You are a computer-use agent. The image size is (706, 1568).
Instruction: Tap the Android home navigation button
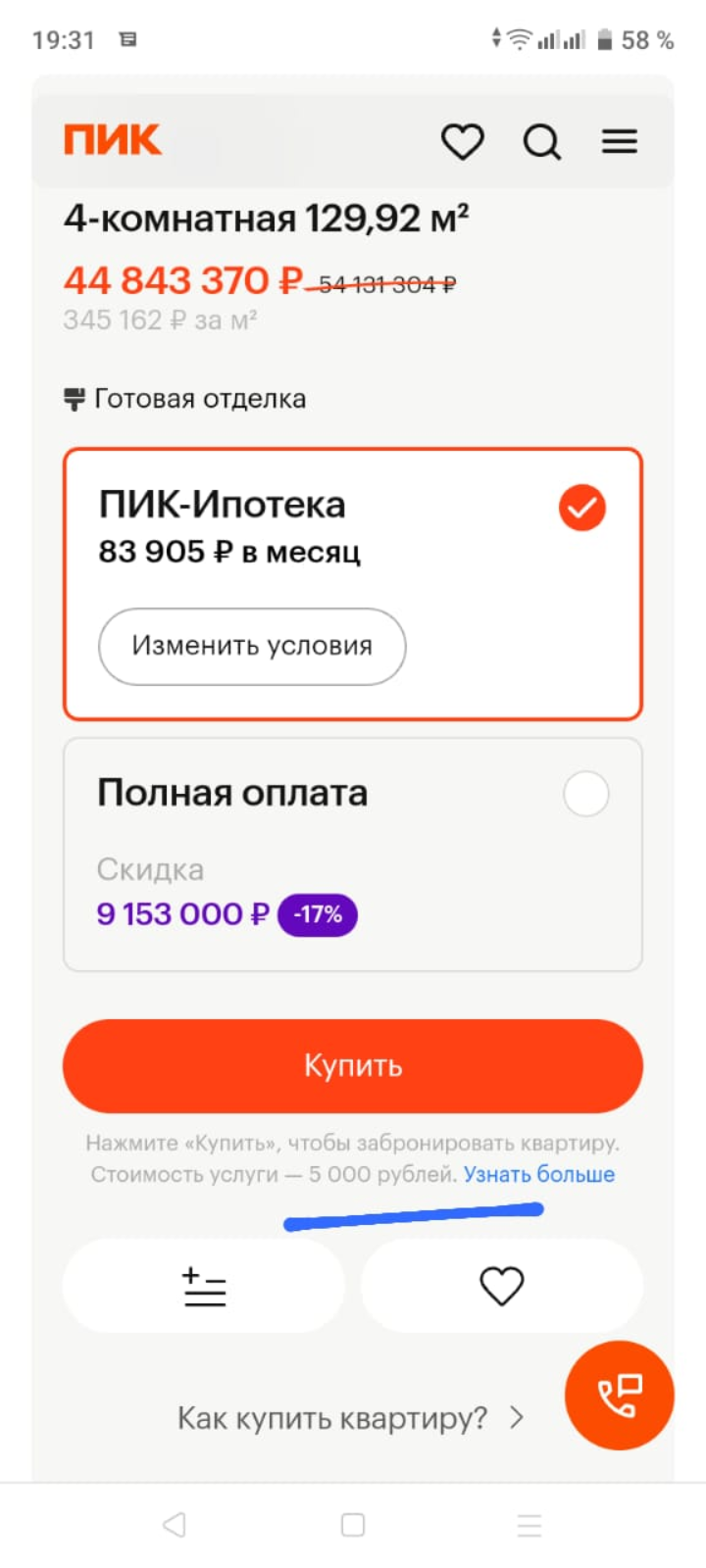click(353, 1525)
